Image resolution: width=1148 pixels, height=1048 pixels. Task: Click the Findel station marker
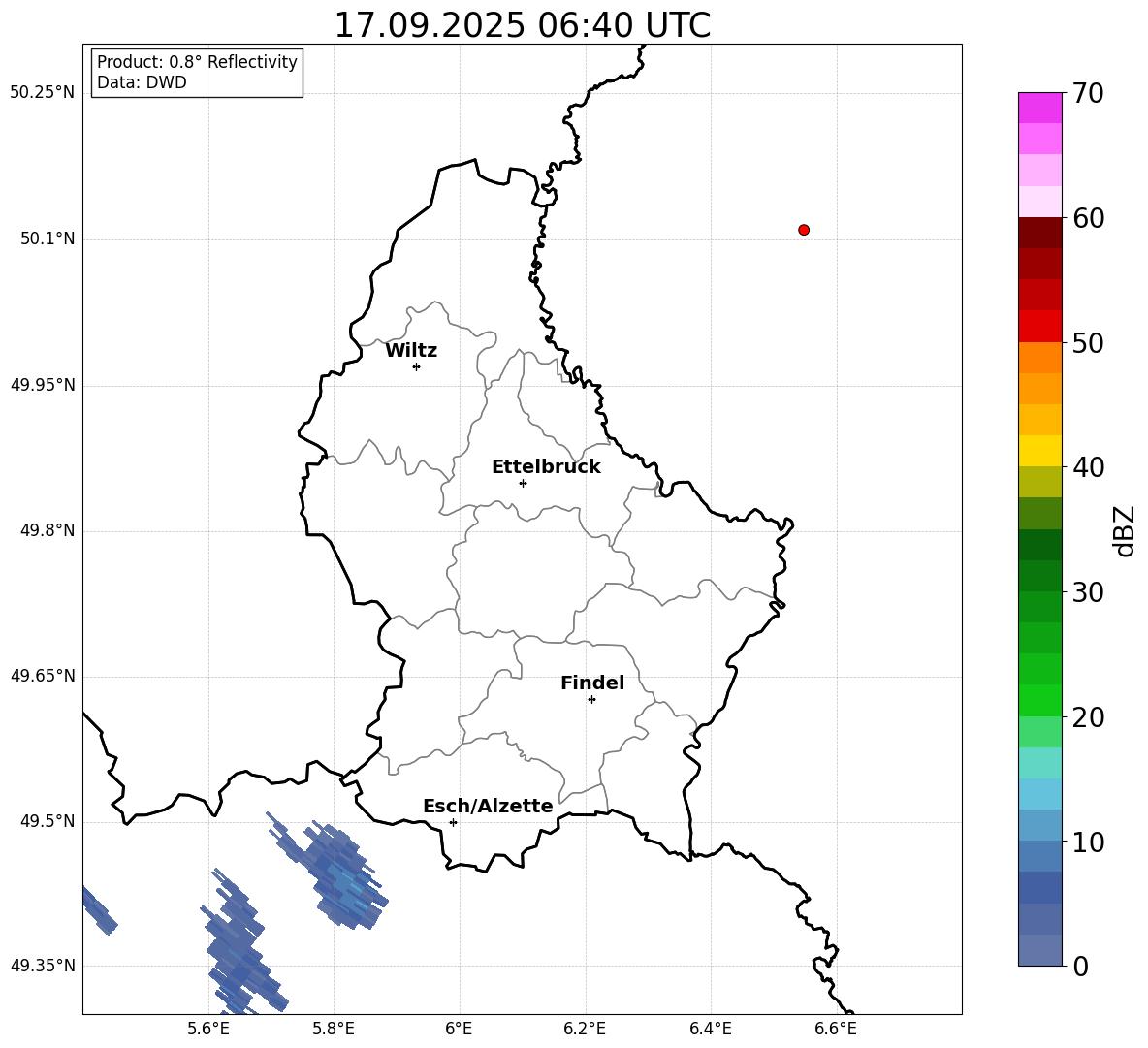[591, 700]
